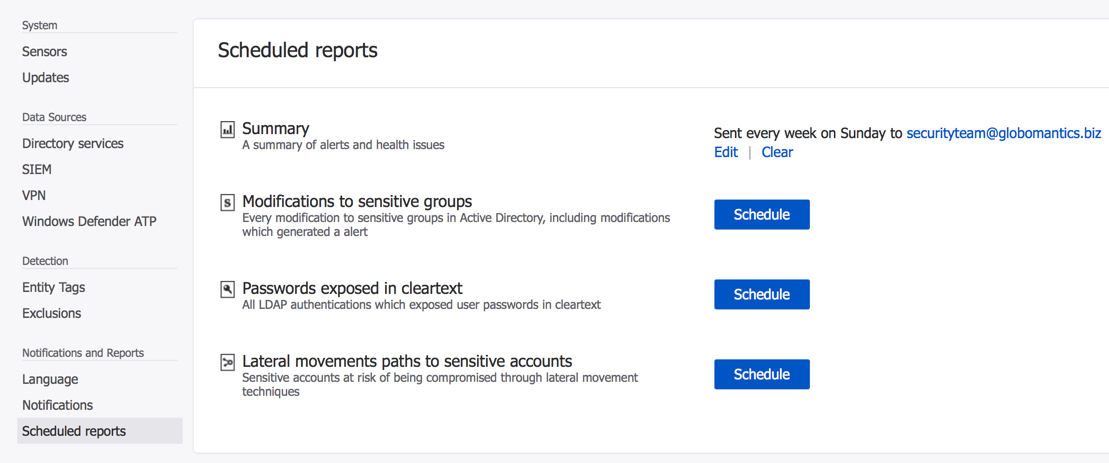The width and height of the screenshot is (1109, 463).
Task: Edit the Summary report schedule
Action: (726, 152)
